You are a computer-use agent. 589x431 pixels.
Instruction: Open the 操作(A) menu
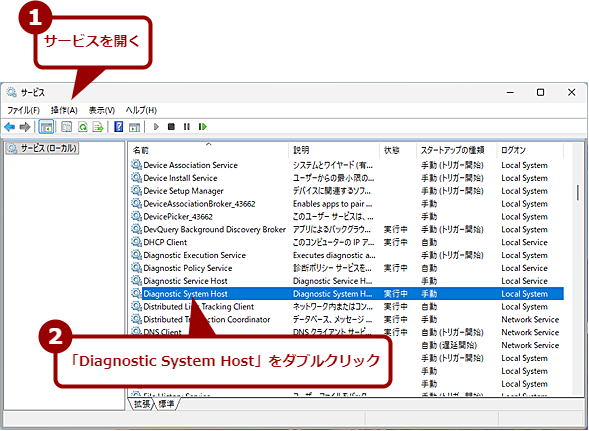64,110
